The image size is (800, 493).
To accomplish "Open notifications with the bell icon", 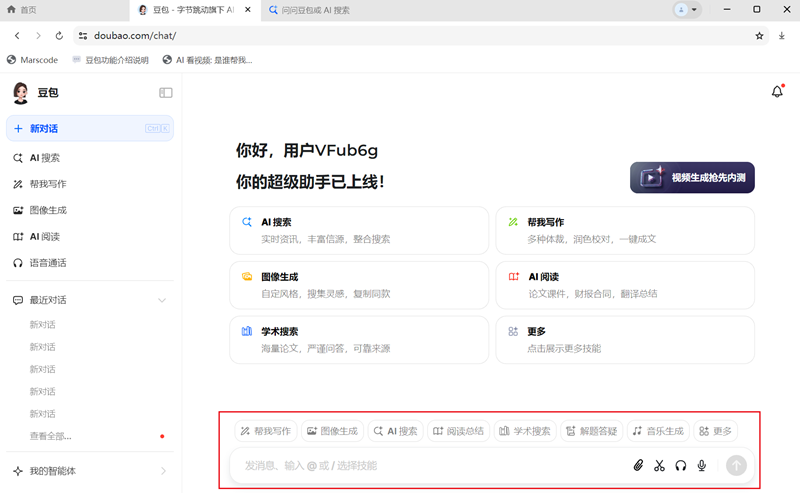I will click(777, 92).
